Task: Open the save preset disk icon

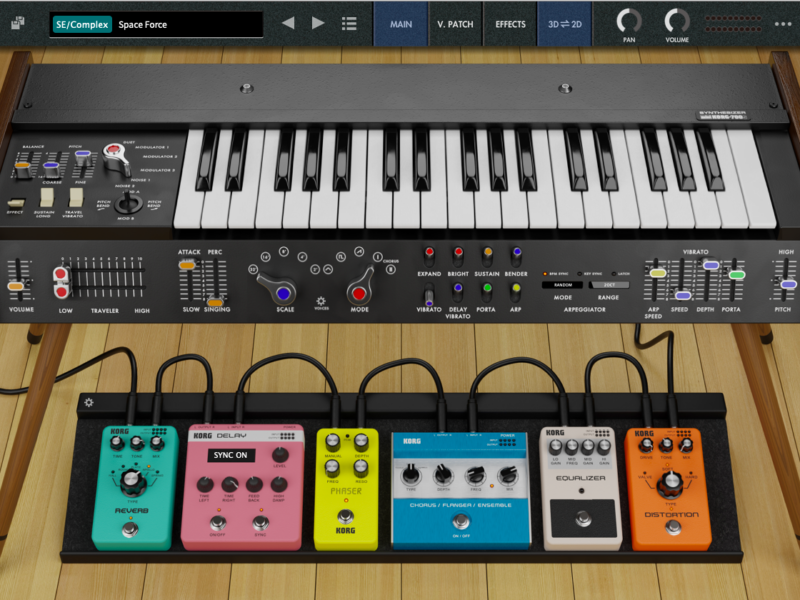Action: click(18, 23)
